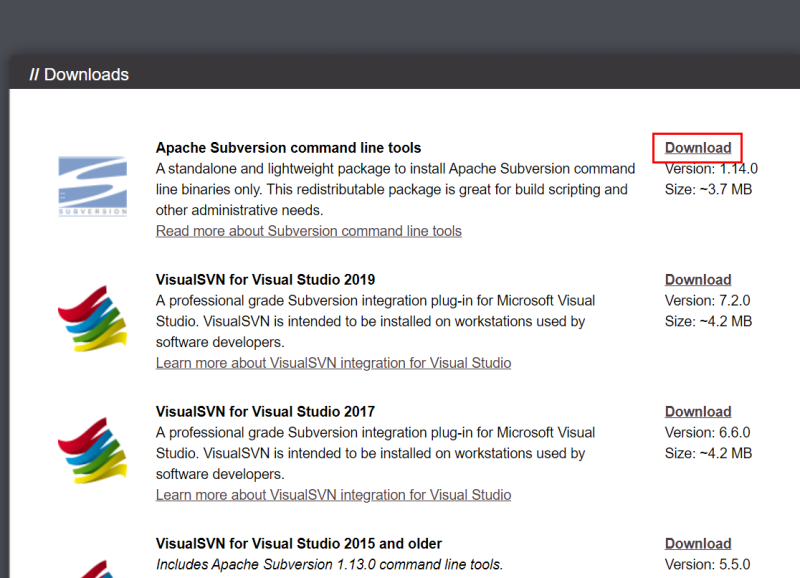This screenshot has height=578, width=800.
Task: Click the Version 7.2.0 text
Action: coord(707,301)
